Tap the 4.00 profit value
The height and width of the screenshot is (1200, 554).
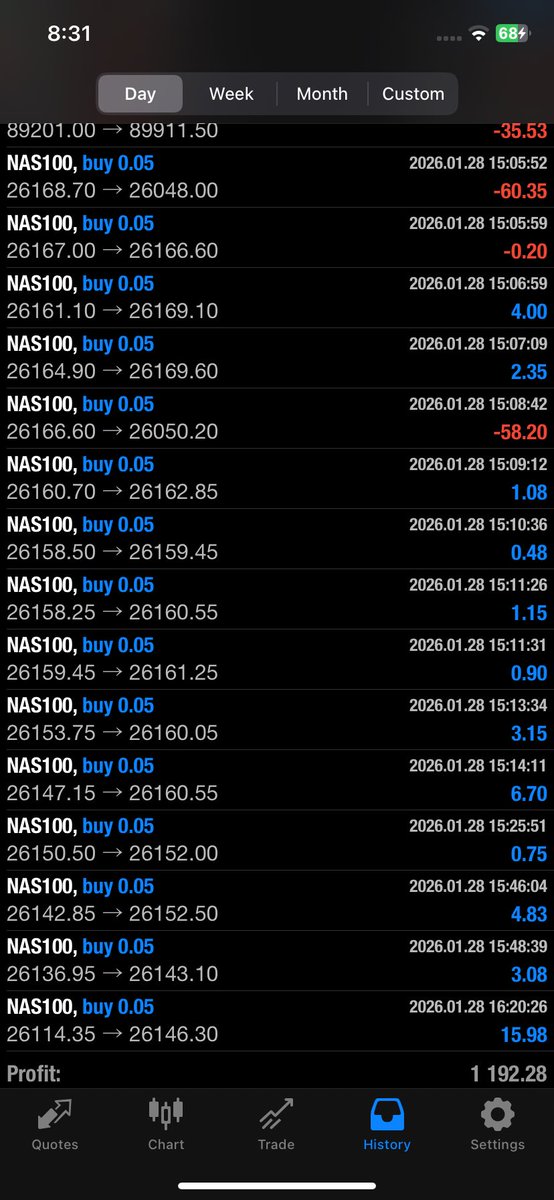coord(529,312)
